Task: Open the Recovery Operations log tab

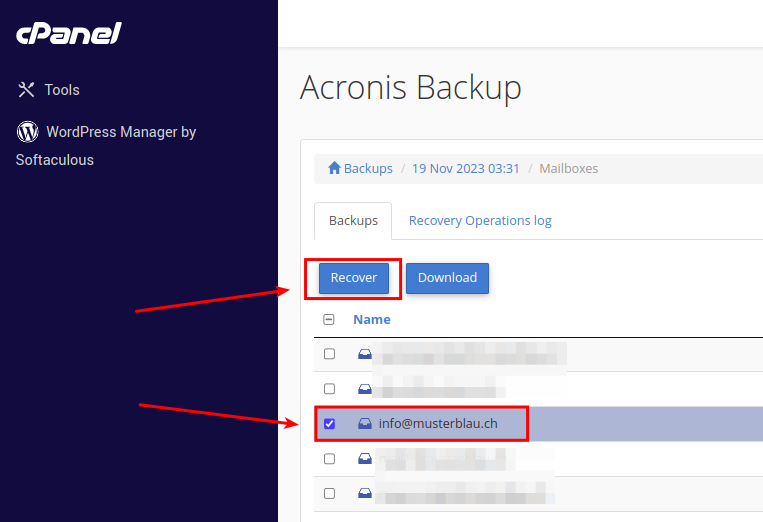Action: point(480,221)
